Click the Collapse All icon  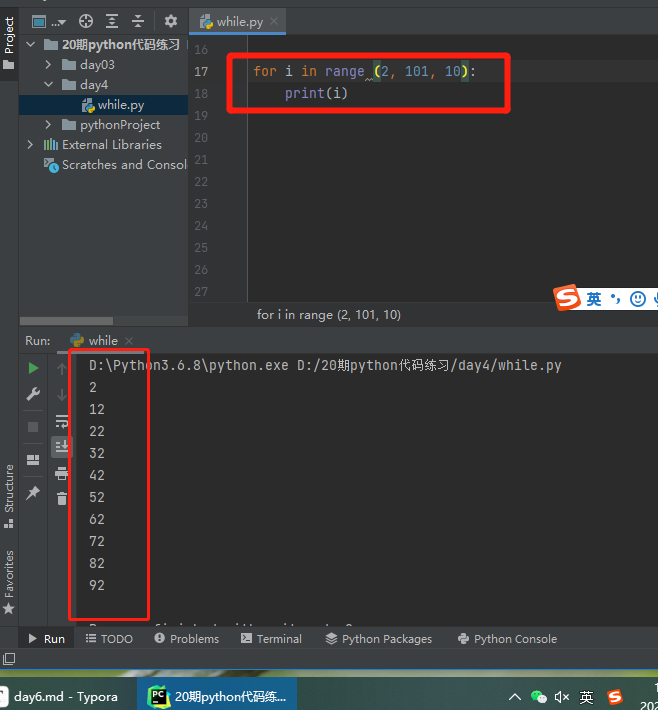138,21
